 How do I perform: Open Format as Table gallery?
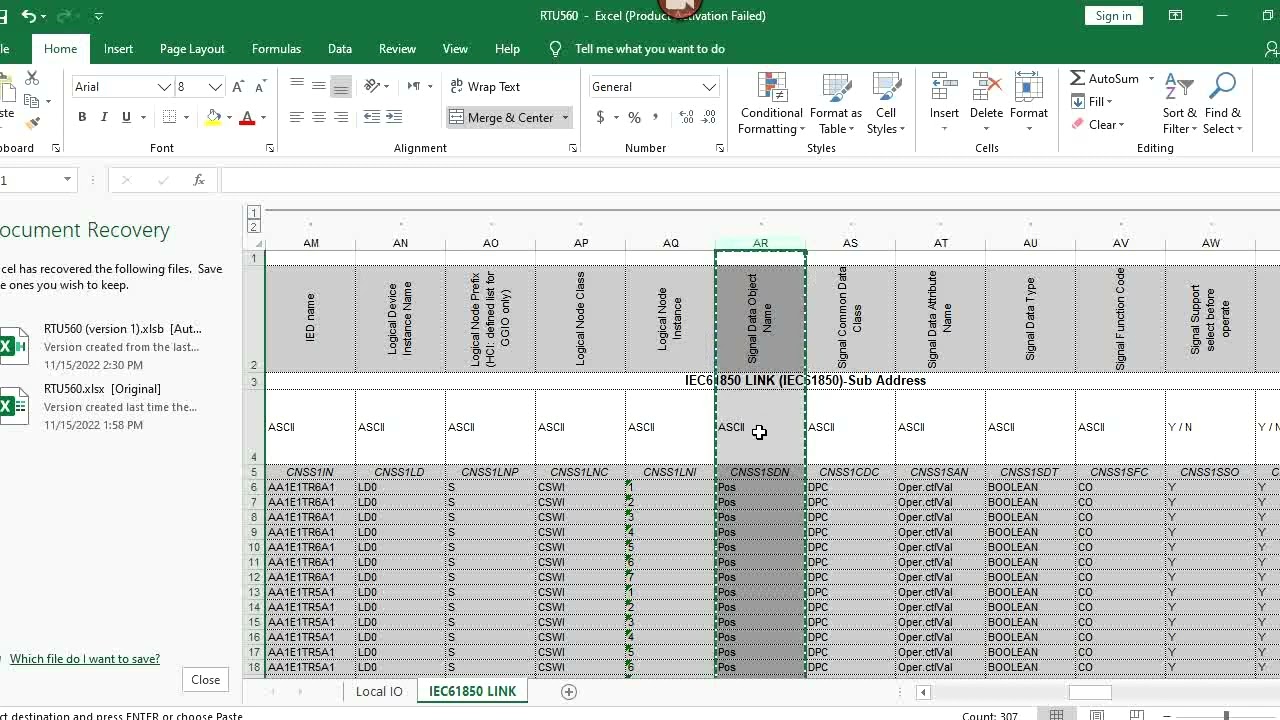tap(836, 103)
